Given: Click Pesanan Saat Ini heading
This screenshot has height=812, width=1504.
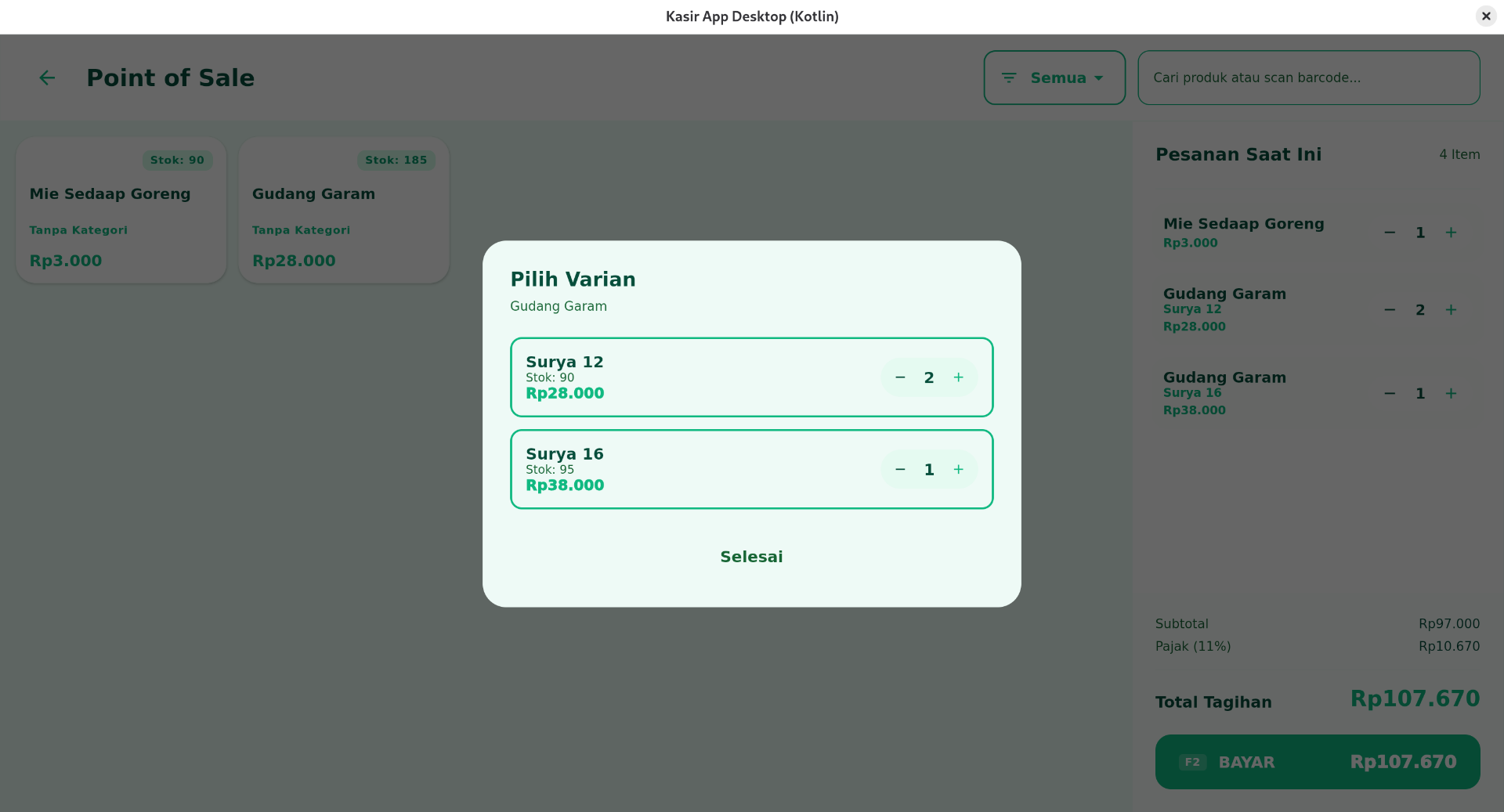Looking at the screenshot, I should (1238, 154).
